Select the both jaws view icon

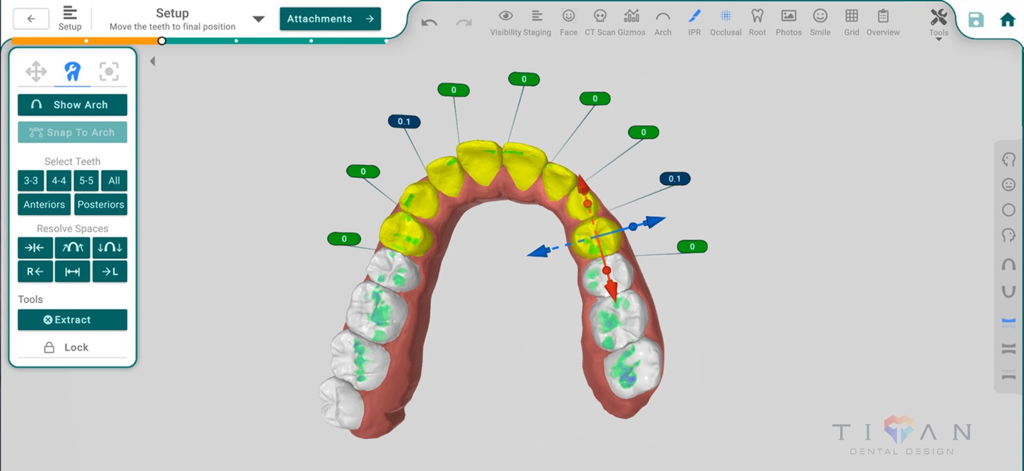tap(1008, 348)
